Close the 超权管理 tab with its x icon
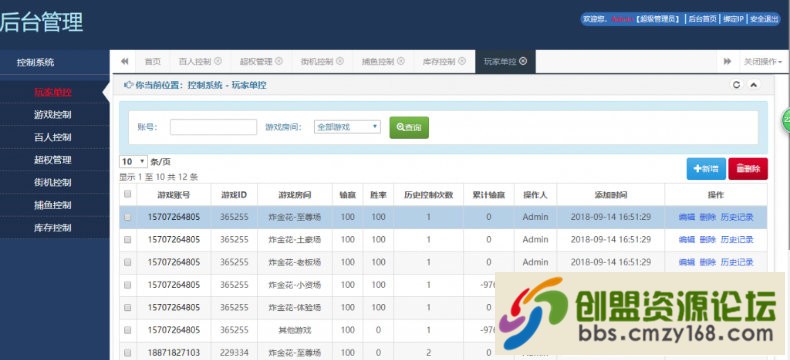The image size is (790, 360). 279,61
